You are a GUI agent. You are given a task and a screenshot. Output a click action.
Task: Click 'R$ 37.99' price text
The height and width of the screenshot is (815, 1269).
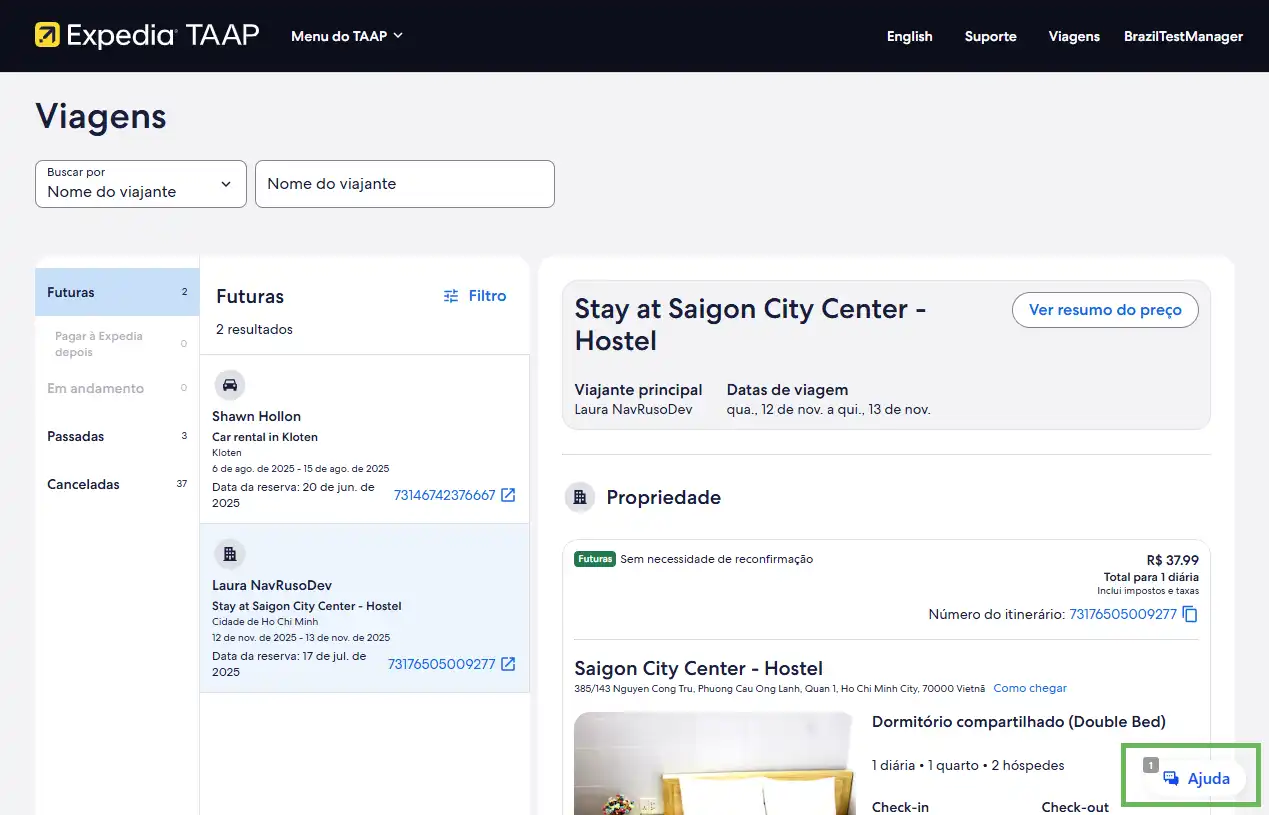click(1172, 560)
